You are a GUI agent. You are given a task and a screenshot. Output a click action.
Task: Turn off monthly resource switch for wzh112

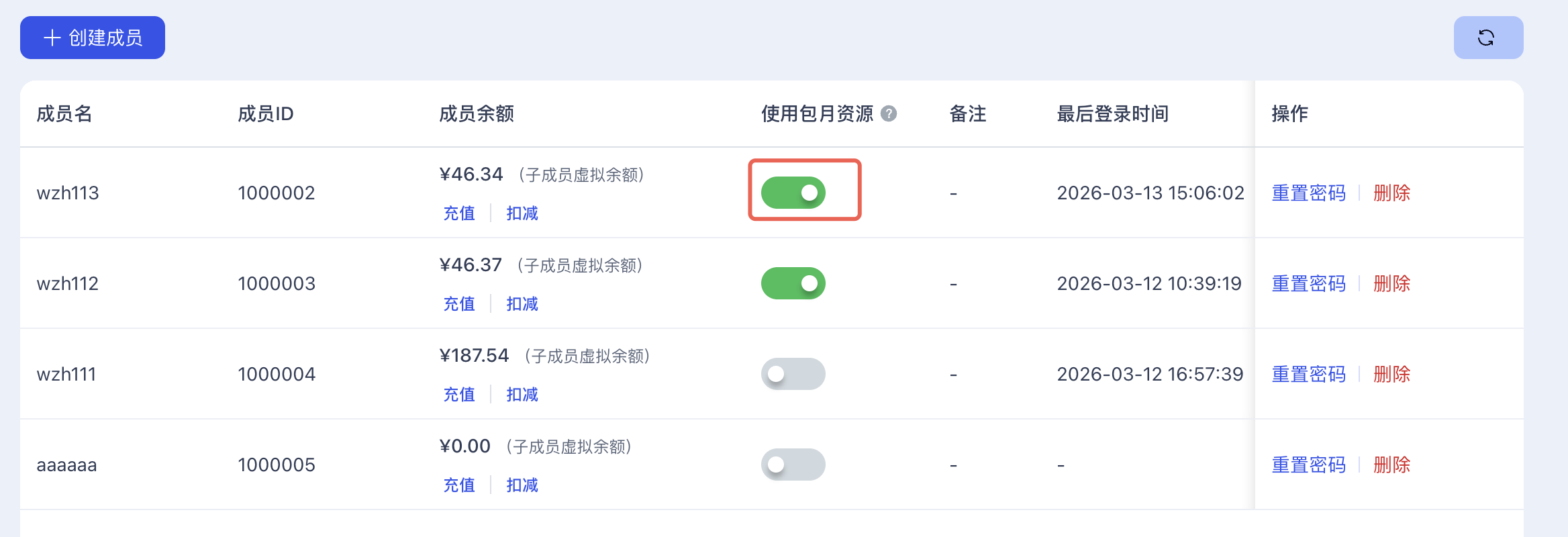(x=793, y=283)
